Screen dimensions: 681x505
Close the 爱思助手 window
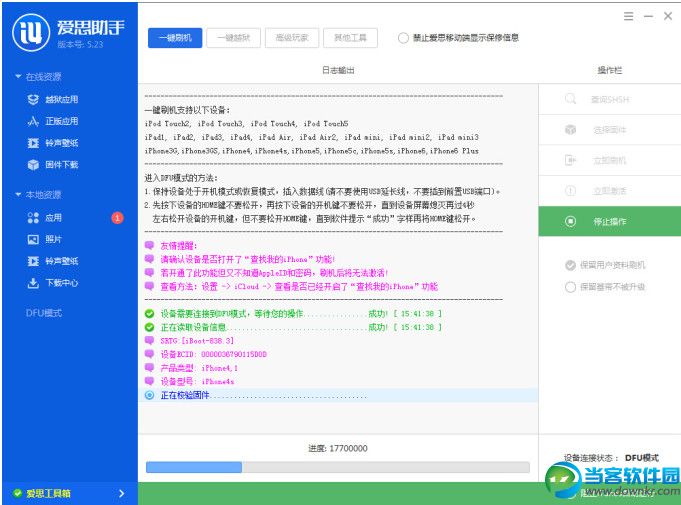[668, 17]
